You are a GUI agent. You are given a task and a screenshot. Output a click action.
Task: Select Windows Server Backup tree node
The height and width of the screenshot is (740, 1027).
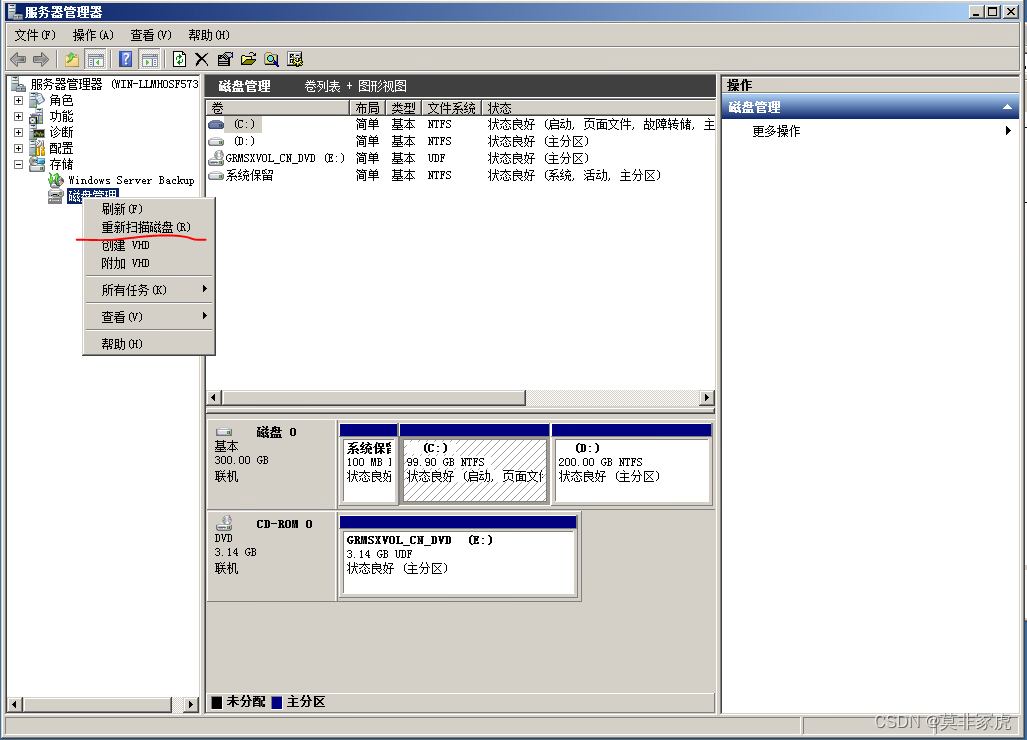click(x=130, y=180)
